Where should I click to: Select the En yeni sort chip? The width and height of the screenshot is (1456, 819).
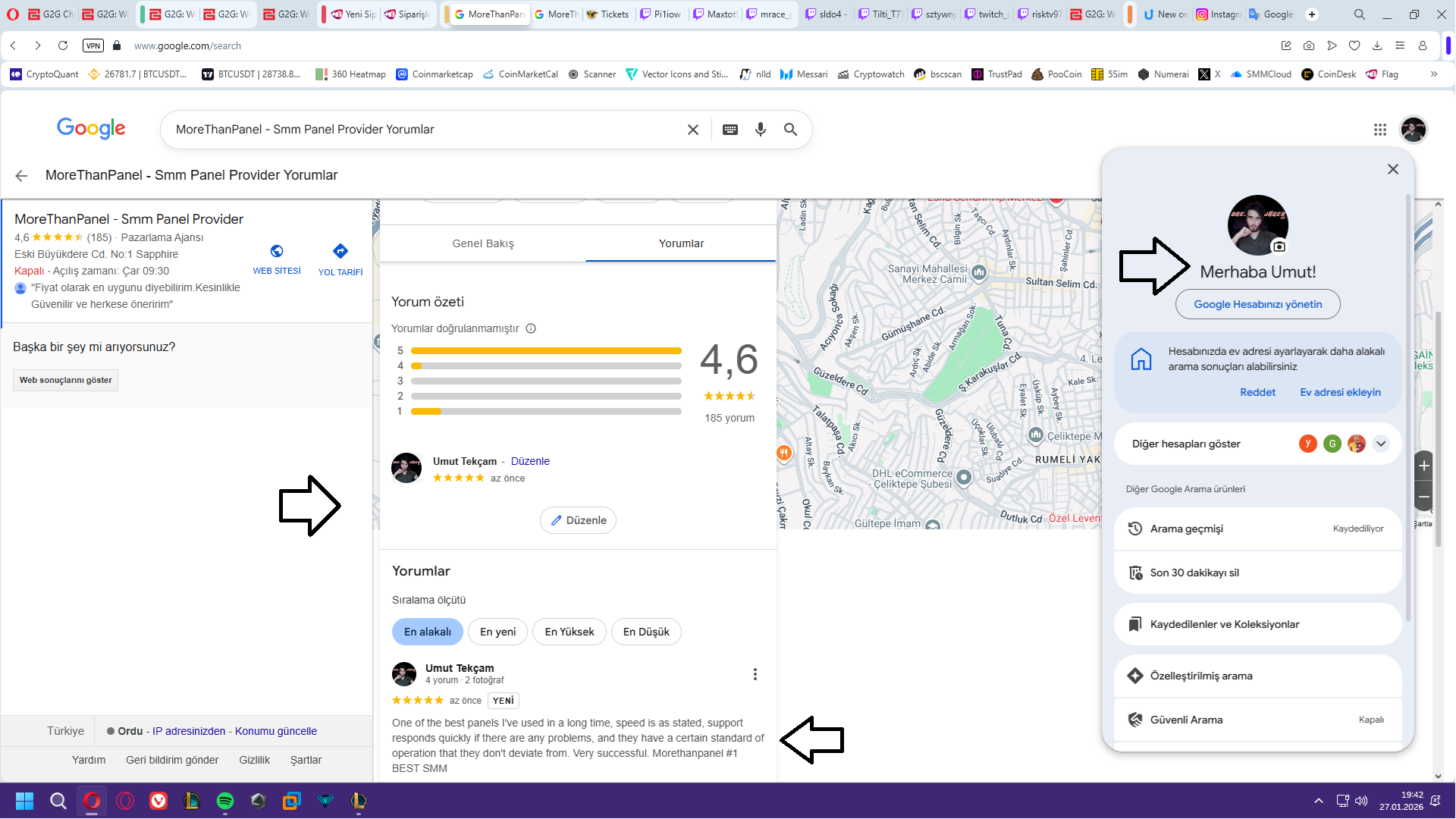(x=497, y=632)
